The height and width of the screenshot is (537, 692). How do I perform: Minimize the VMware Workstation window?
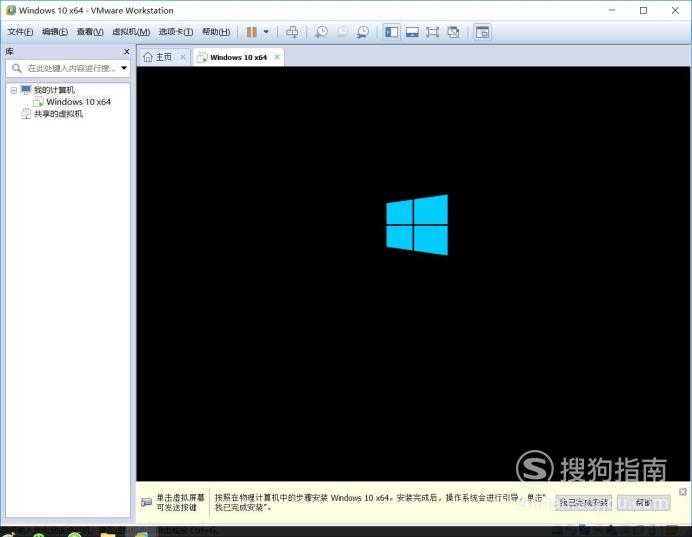(x=612, y=10)
